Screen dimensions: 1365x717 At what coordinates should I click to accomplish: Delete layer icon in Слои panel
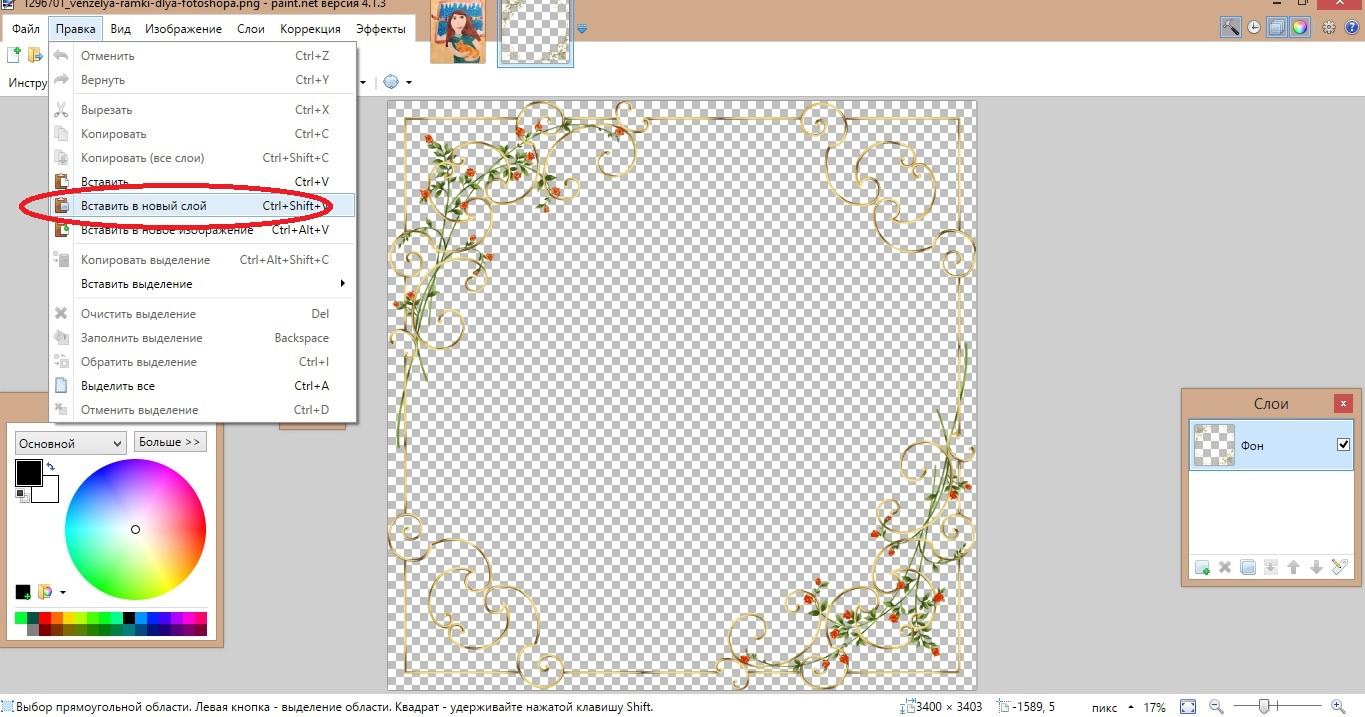1225,567
